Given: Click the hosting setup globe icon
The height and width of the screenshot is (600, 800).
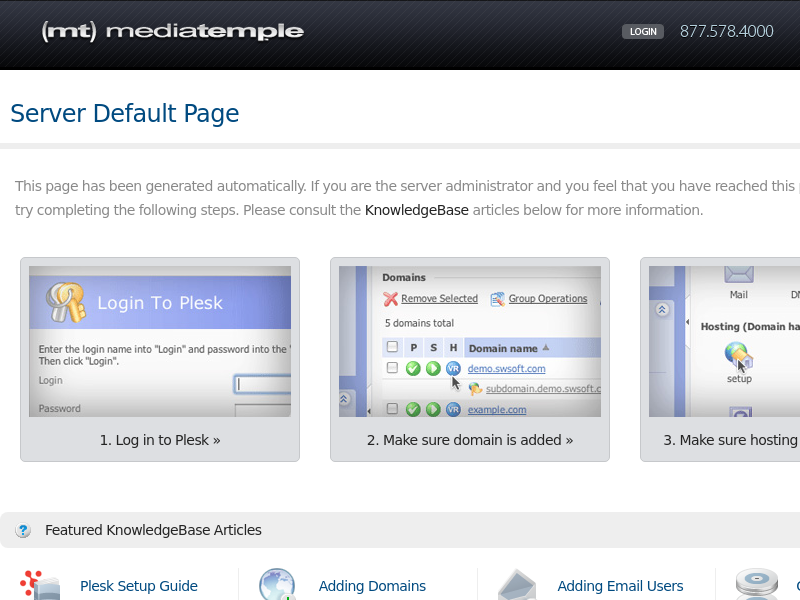Looking at the screenshot, I should 738,356.
